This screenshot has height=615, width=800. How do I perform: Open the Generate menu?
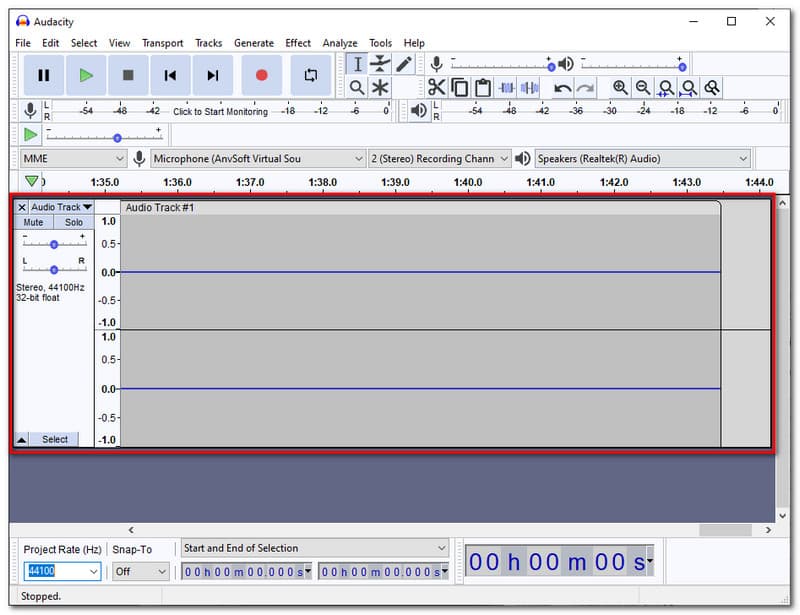(254, 43)
